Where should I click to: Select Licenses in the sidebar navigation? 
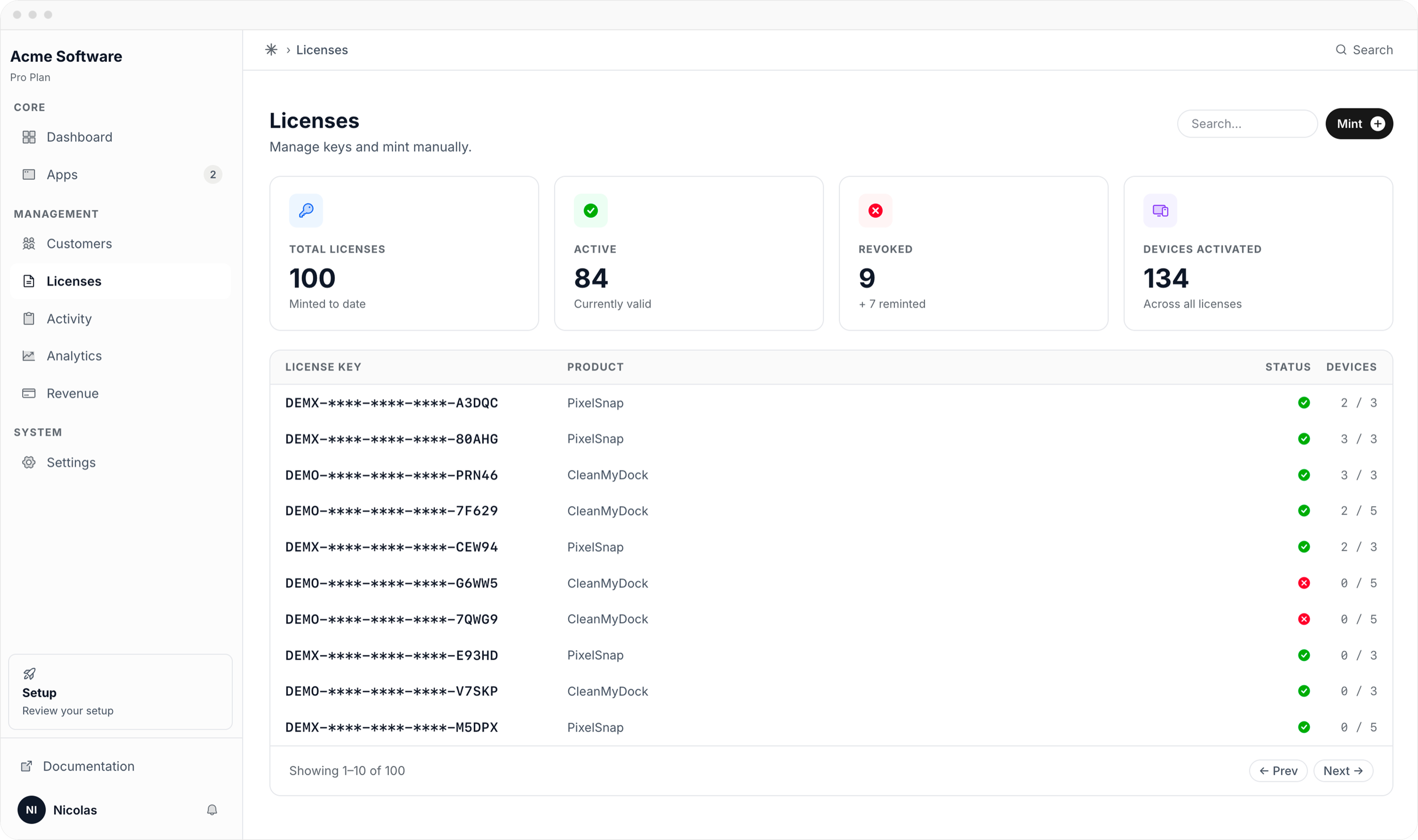tap(74, 281)
